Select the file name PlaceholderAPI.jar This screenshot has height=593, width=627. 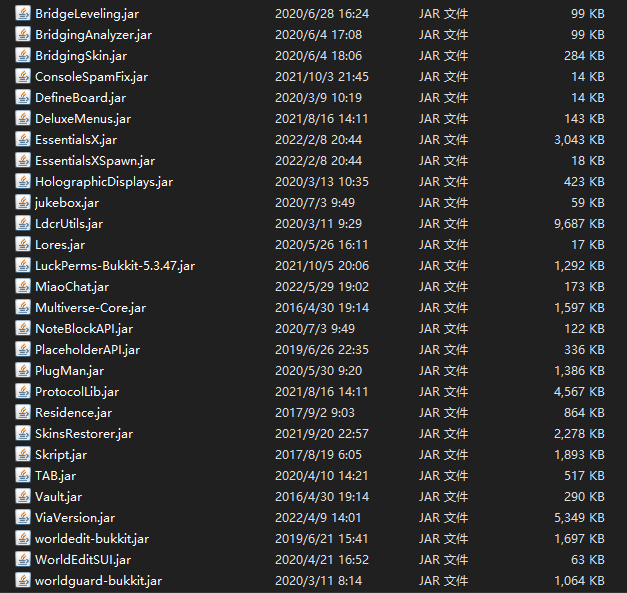tap(88, 350)
